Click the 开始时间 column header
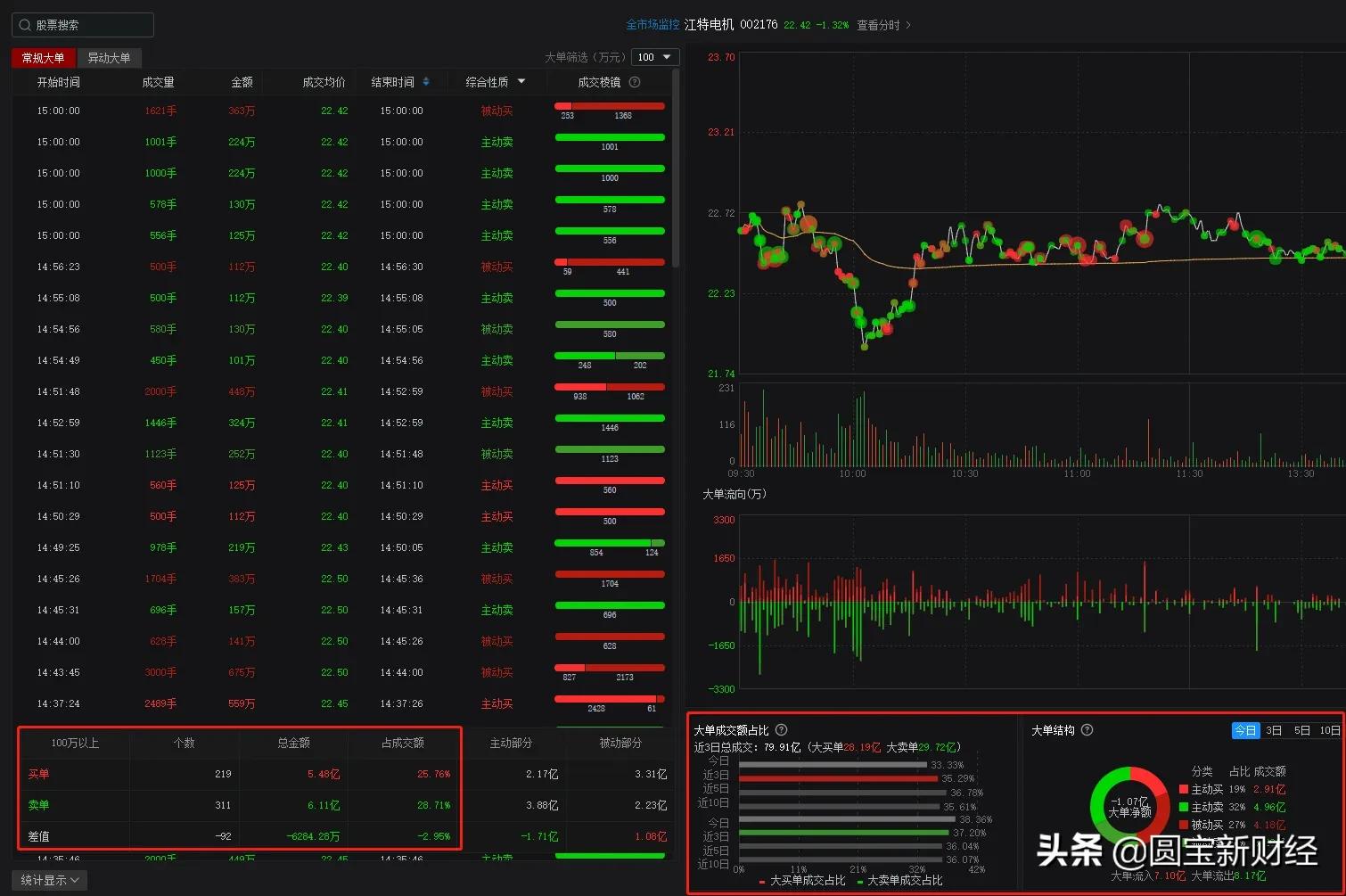The image size is (1346, 896). (58, 82)
